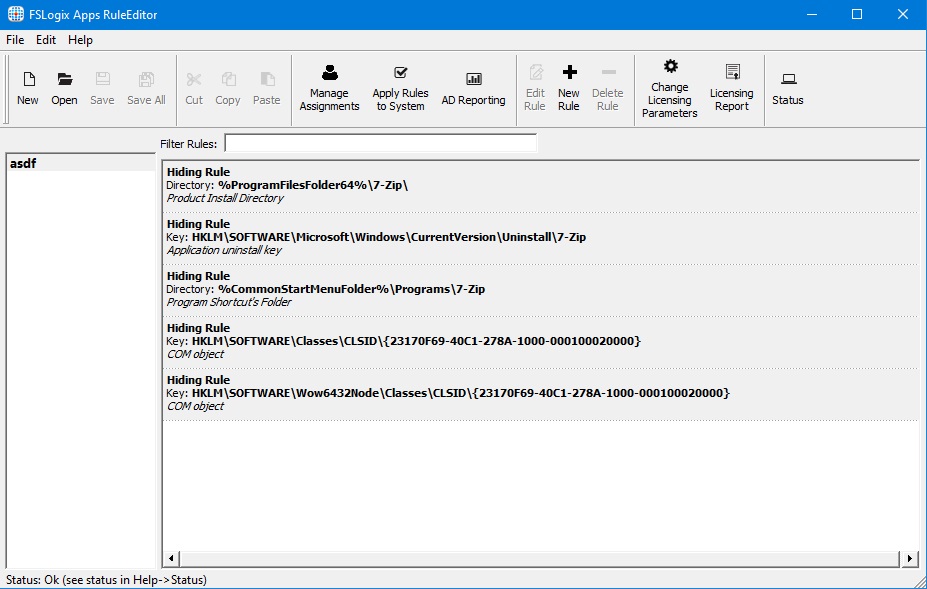
Task: Open the File menu
Action: pos(15,40)
